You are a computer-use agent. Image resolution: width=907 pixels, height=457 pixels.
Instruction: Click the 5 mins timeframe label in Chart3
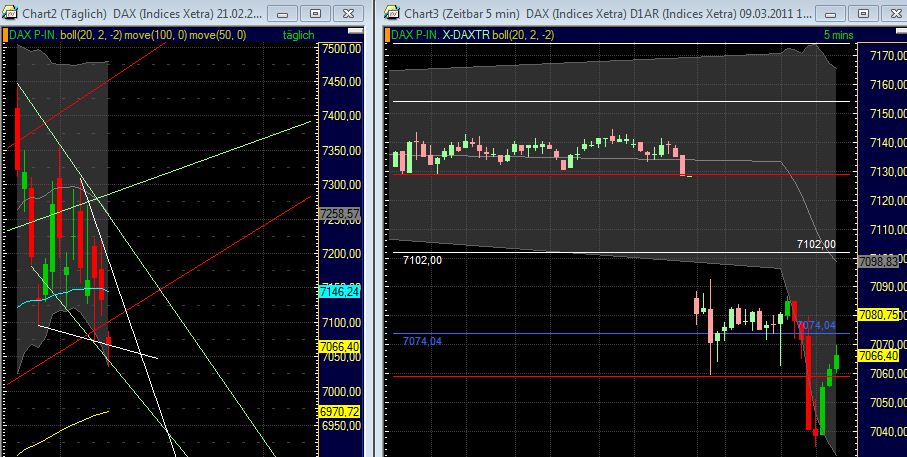click(x=838, y=35)
